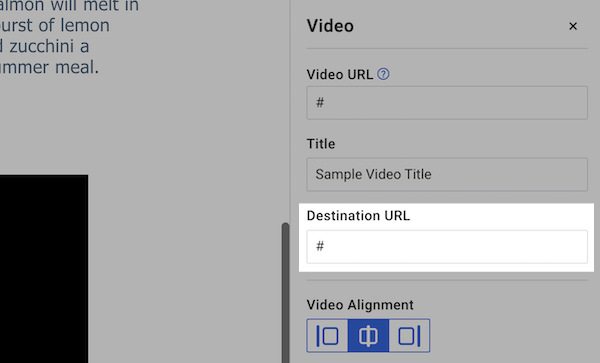This screenshot has width=600, height=363.
Task: Align video to the left
Action: pyautogui.click(x=327, y=336)
